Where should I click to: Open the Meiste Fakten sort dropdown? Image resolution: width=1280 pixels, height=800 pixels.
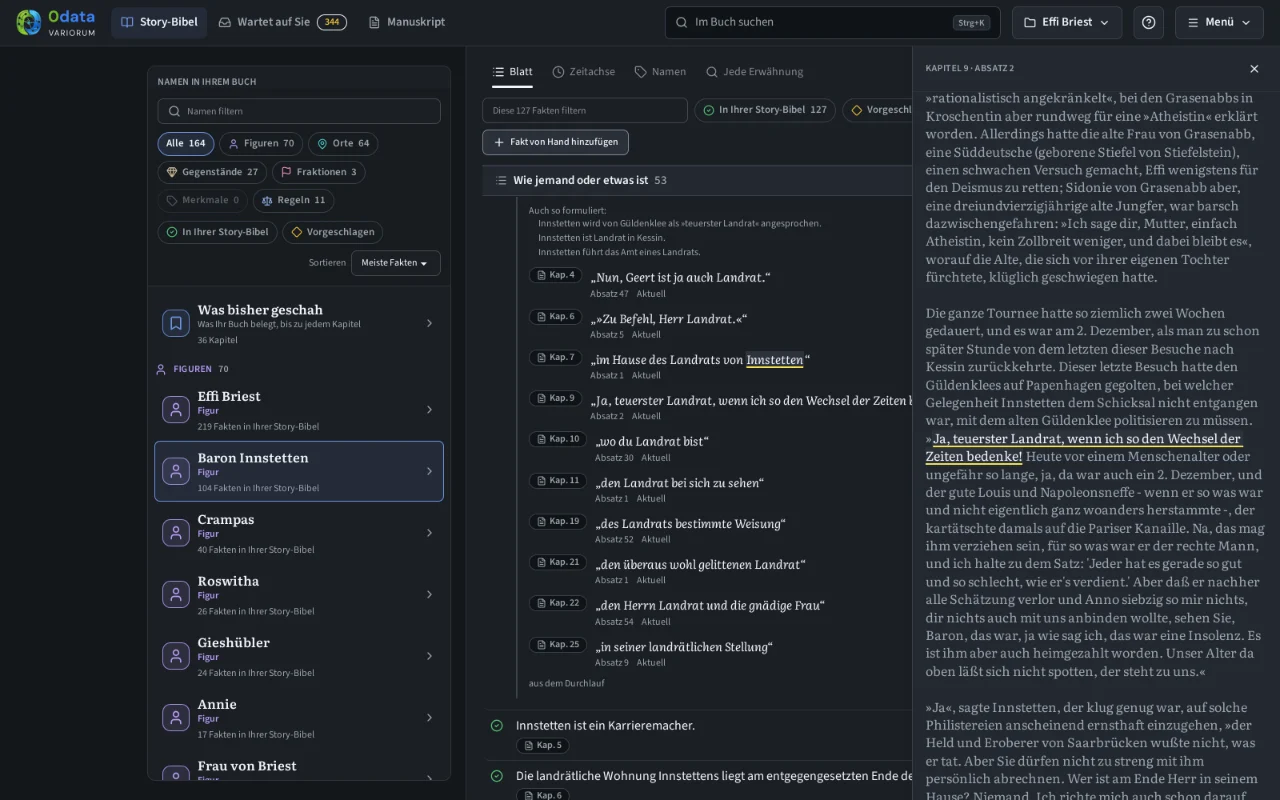click(x=395, y=263)
